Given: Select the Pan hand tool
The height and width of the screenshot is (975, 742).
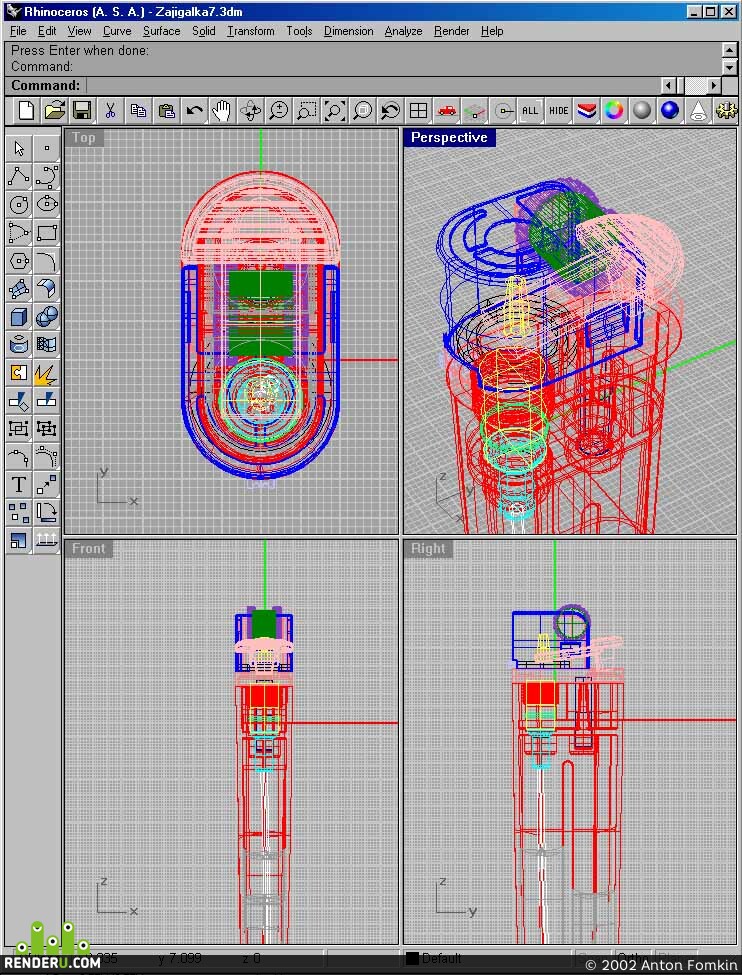Looking at the screenshot, I should point(221,111).
